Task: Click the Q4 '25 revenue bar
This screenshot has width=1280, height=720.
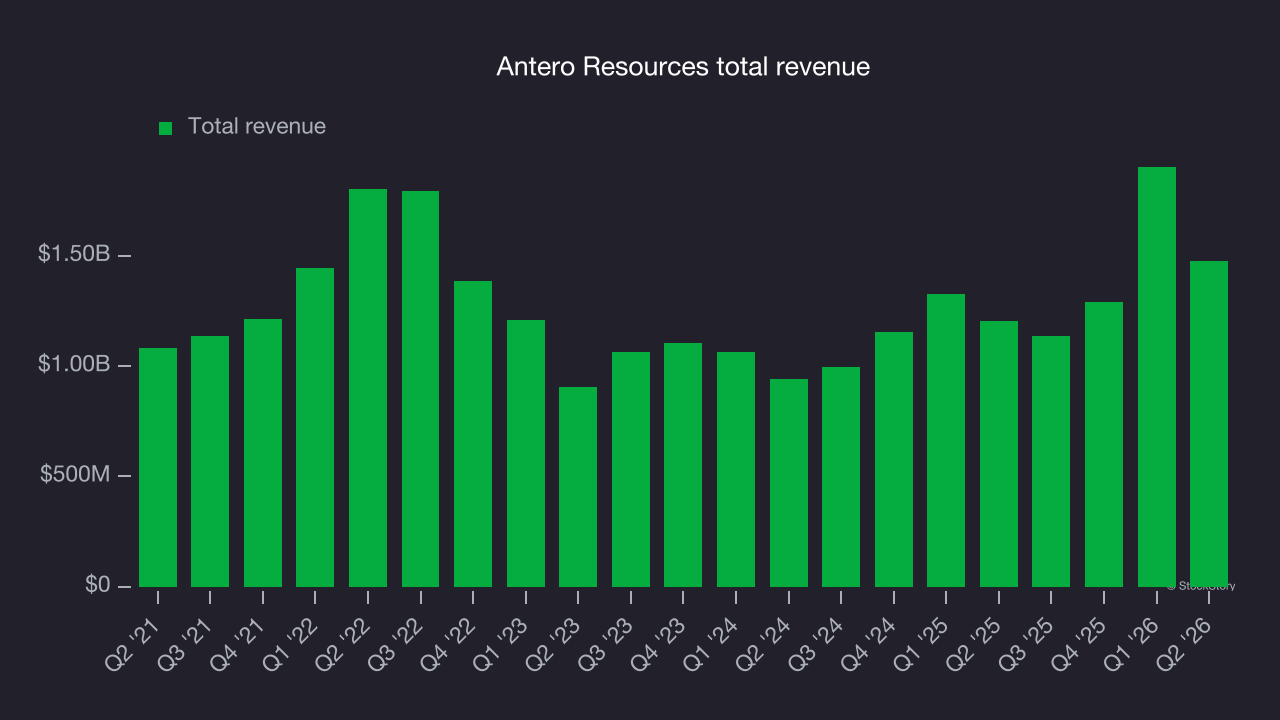Action: click(x=1104, y=444)
